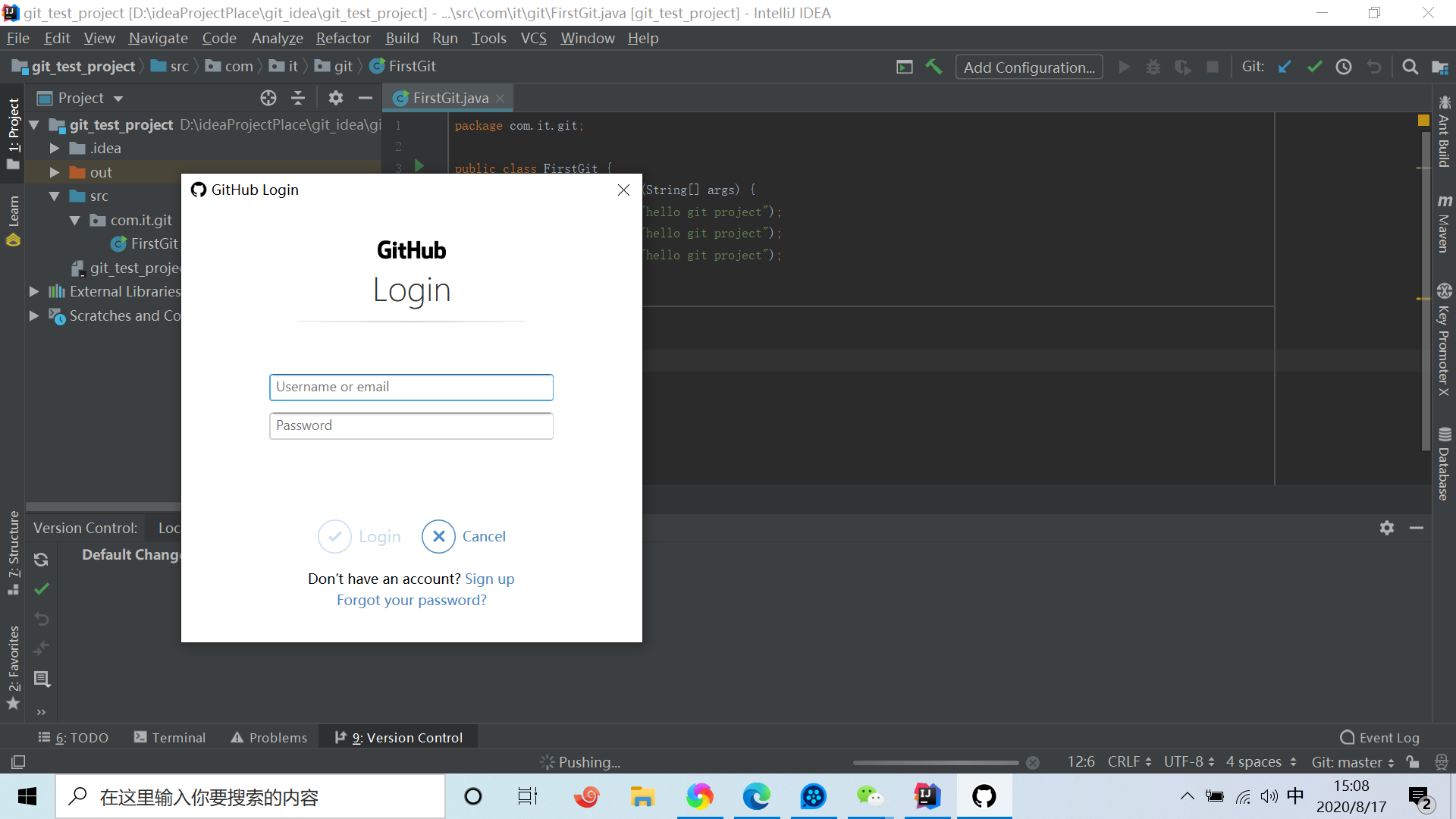
Task: Open Version Control panel settings gear
Action: [x=1387, y=528]
